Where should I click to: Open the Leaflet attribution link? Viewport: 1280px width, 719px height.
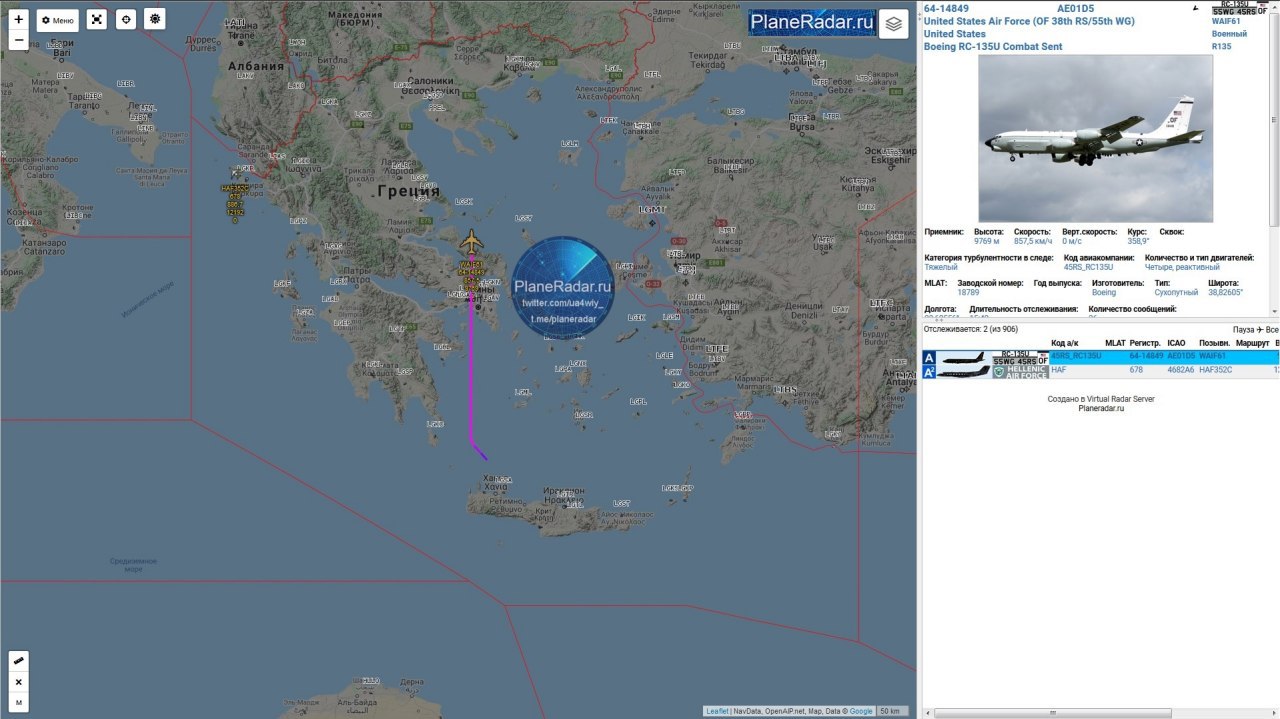point(717,711)
